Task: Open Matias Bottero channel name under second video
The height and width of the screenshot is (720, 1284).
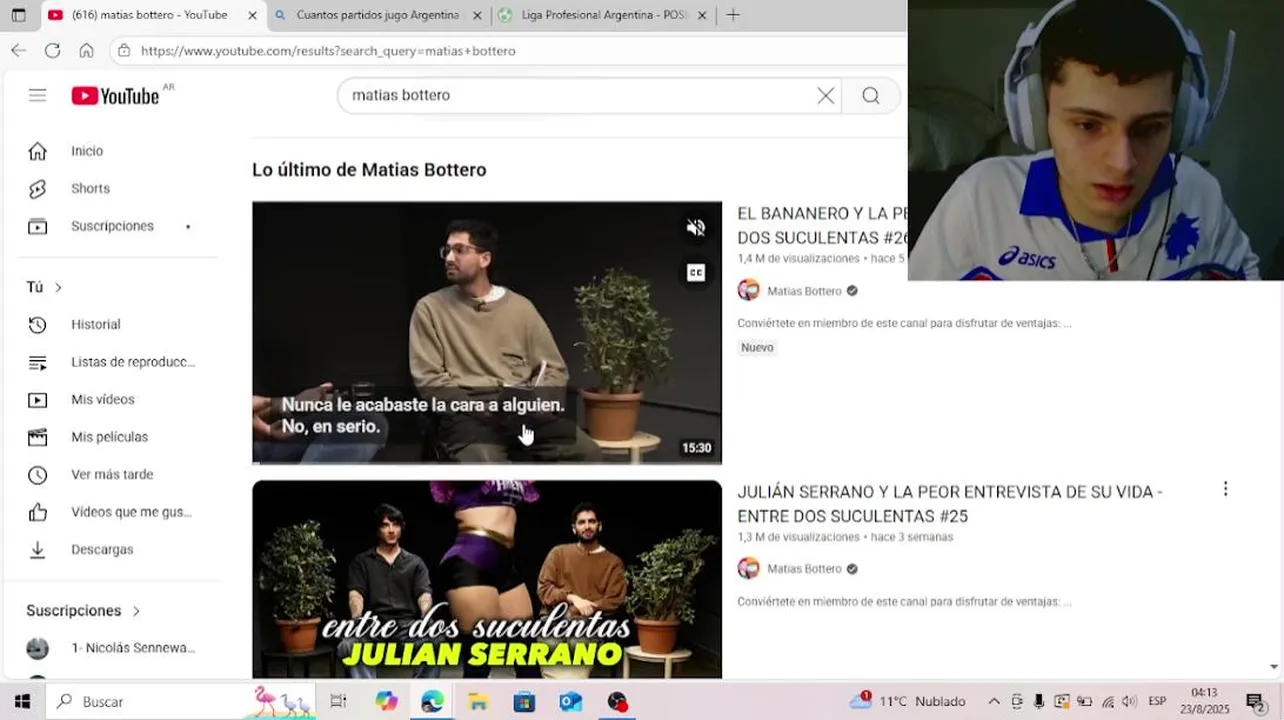Action: tap(804, 569)
